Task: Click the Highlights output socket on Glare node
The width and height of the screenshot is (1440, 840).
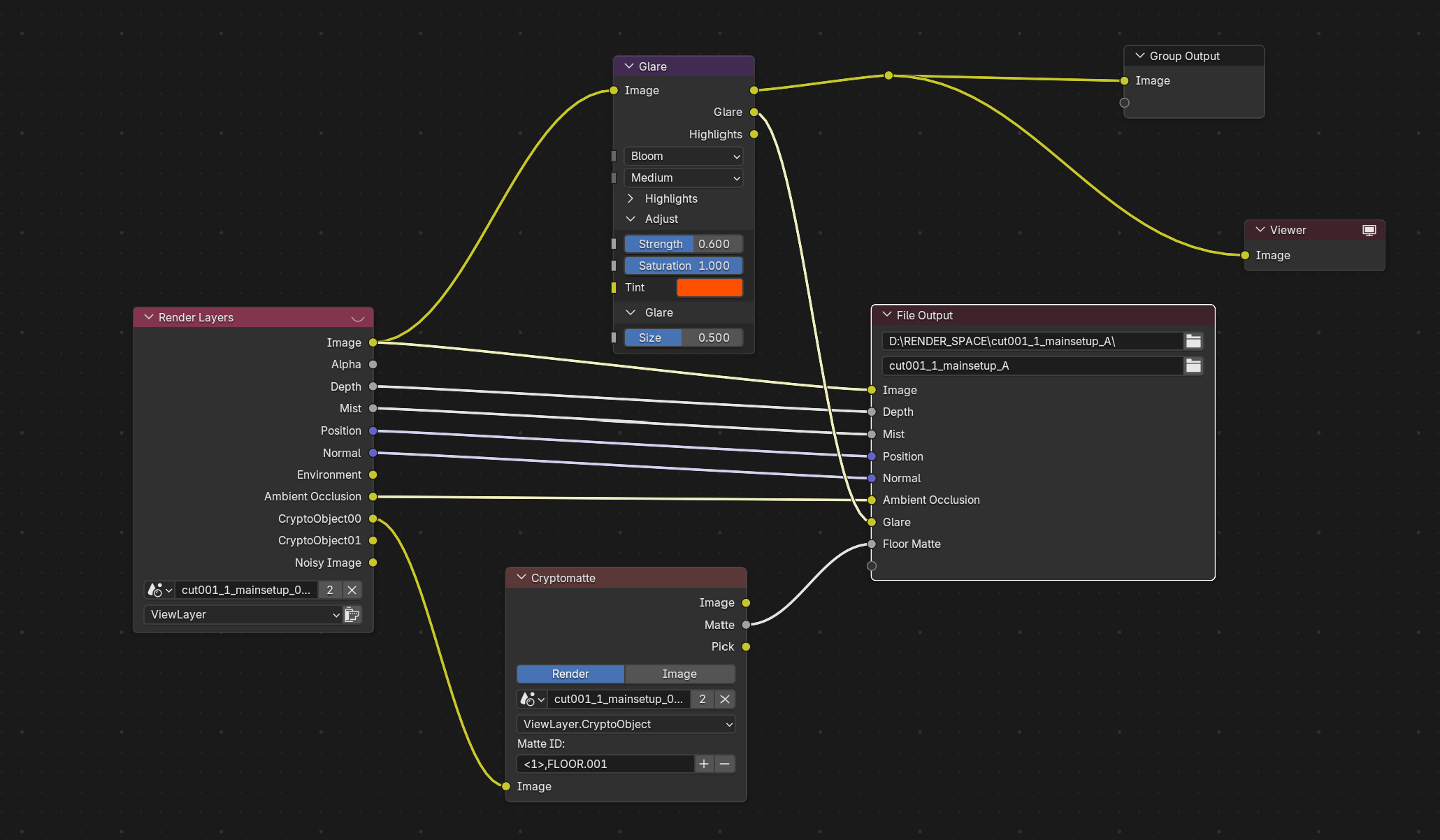Action: [x=754, y=134]
